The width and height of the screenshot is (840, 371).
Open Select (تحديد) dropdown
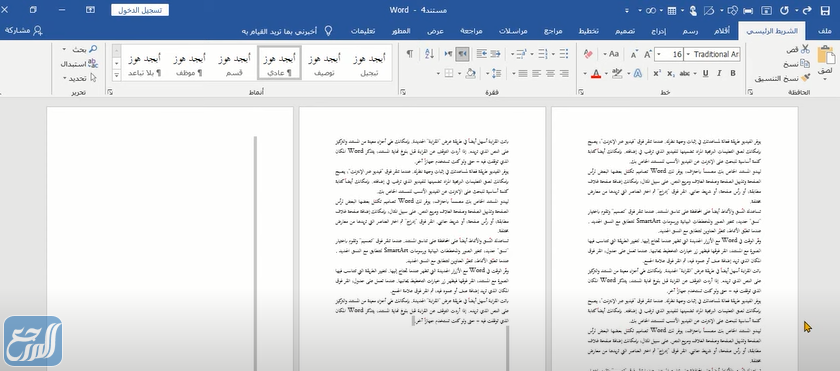79,78
